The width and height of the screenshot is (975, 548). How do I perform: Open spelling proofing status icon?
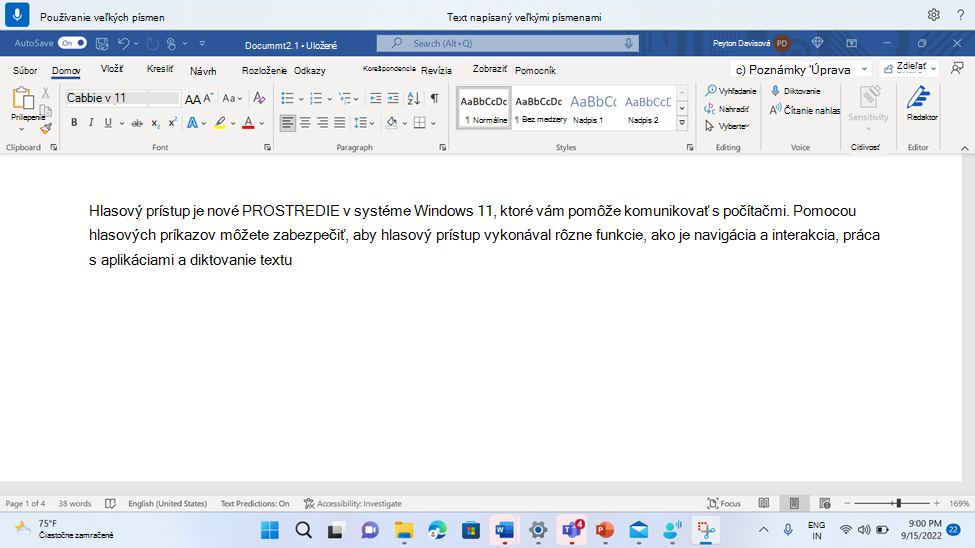point(110,503)
